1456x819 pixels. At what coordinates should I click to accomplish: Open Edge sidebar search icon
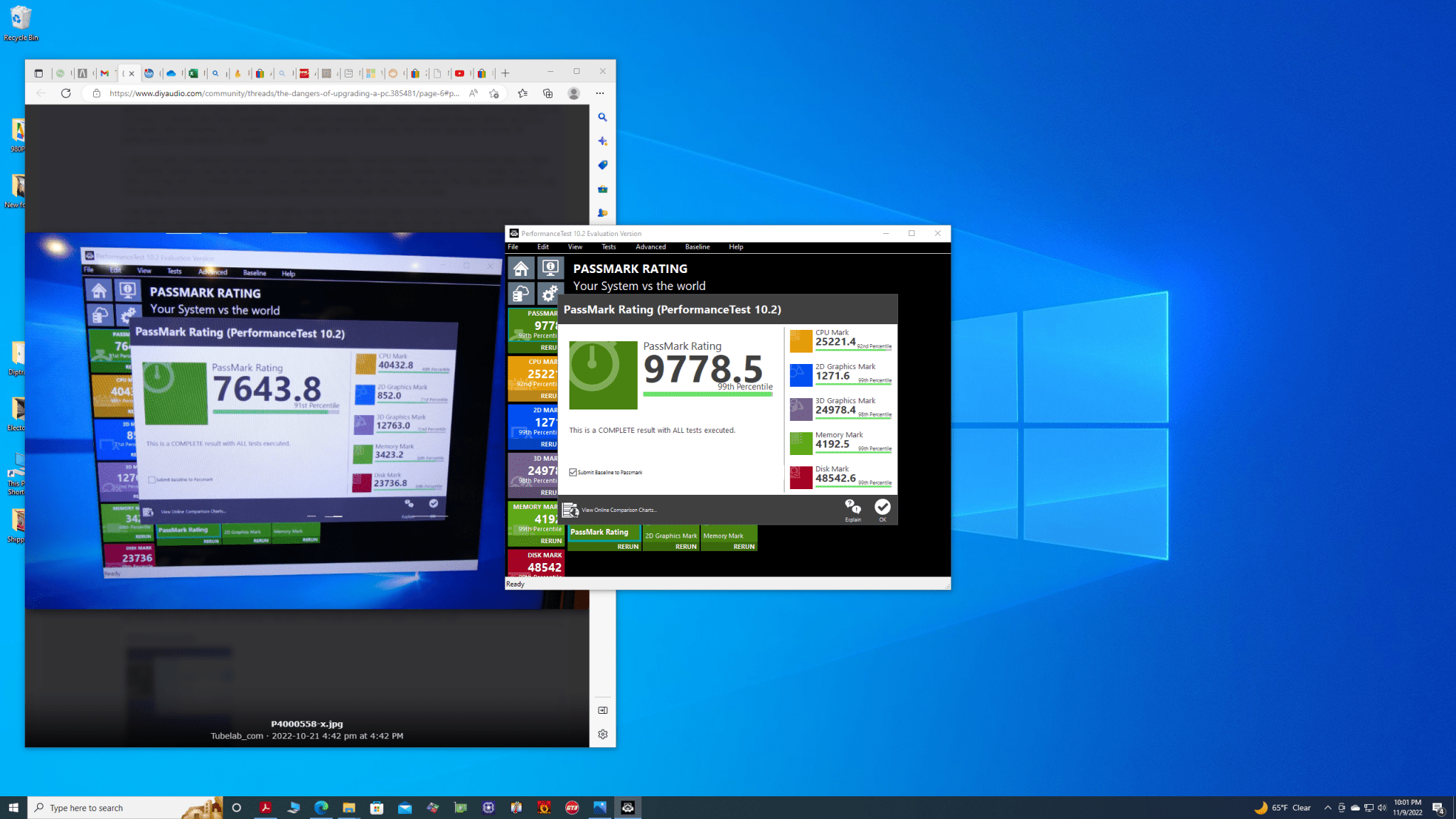tap(602, 117)
